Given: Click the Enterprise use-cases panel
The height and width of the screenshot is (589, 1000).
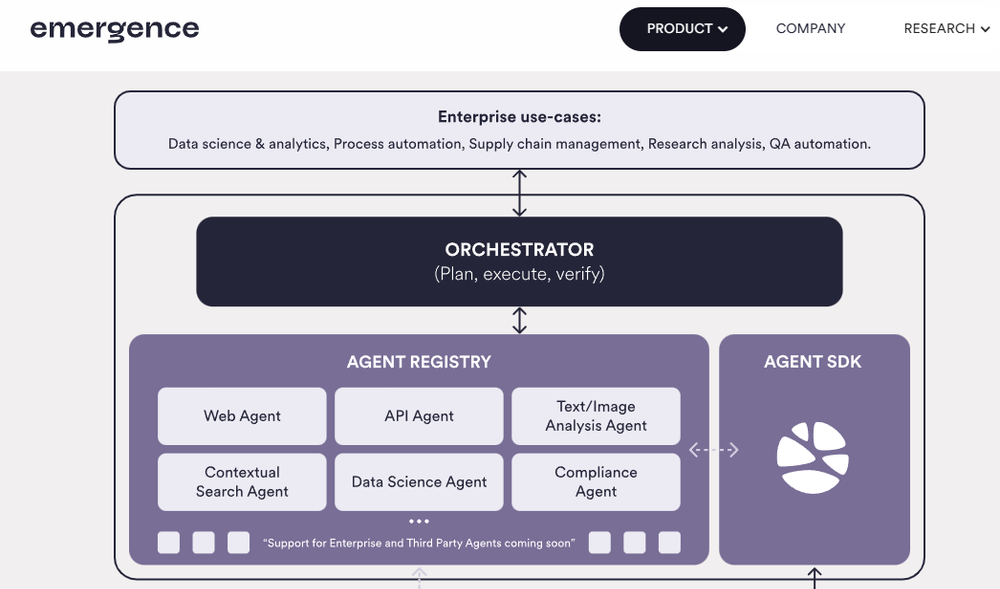Looking at the screenshot, I should (x=519, y=130).
